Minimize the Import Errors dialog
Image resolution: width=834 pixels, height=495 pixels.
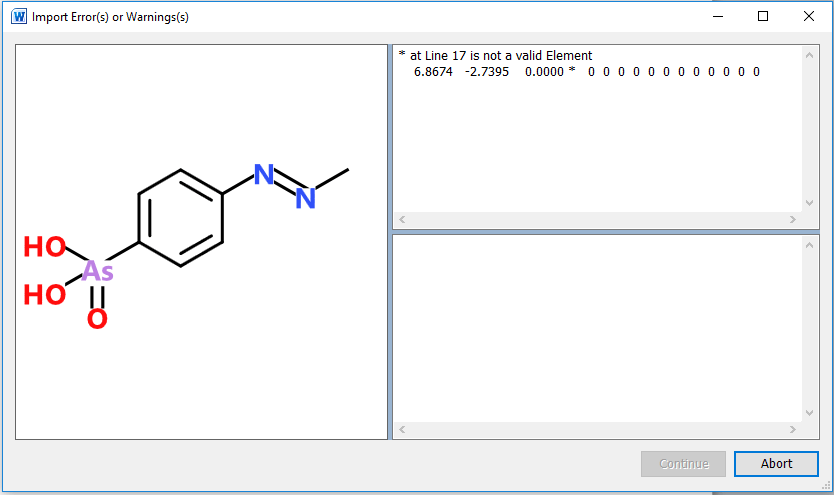(x=718, y=17)
